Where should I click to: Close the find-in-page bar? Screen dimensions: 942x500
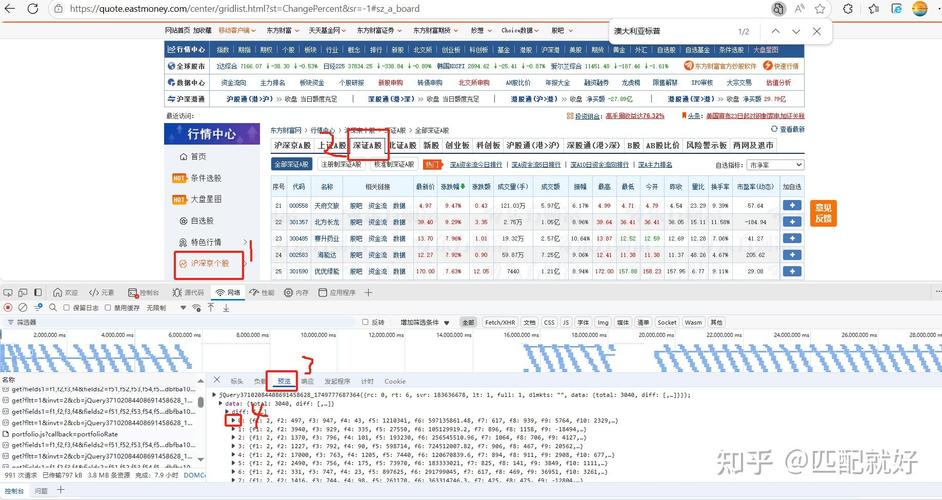(816, 31)
